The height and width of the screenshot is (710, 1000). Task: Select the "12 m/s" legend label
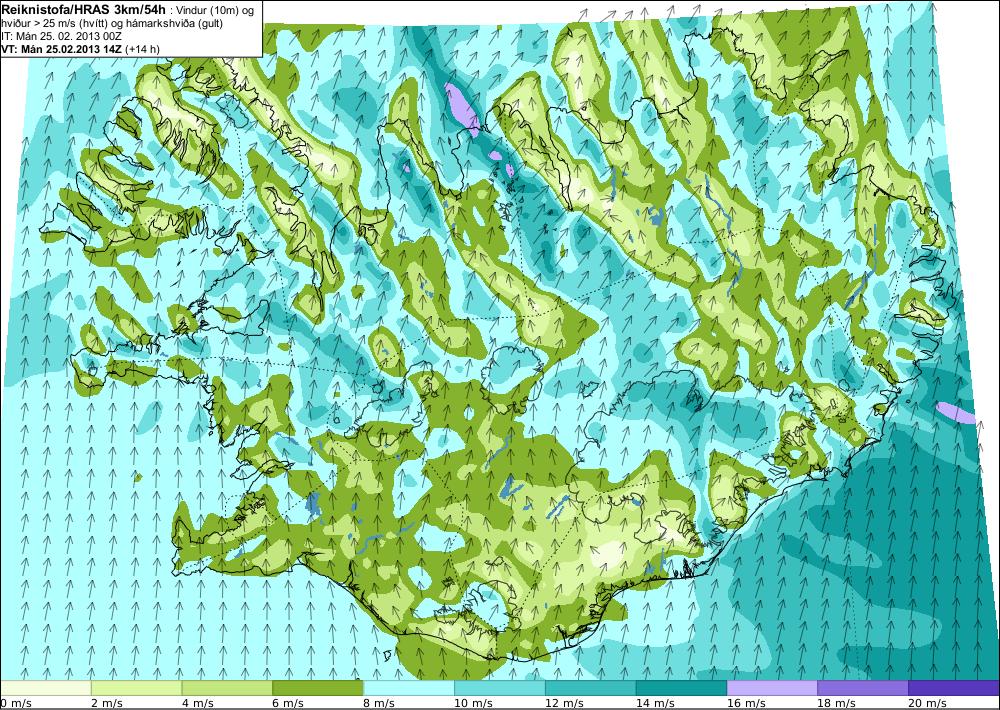pos(564,703)
